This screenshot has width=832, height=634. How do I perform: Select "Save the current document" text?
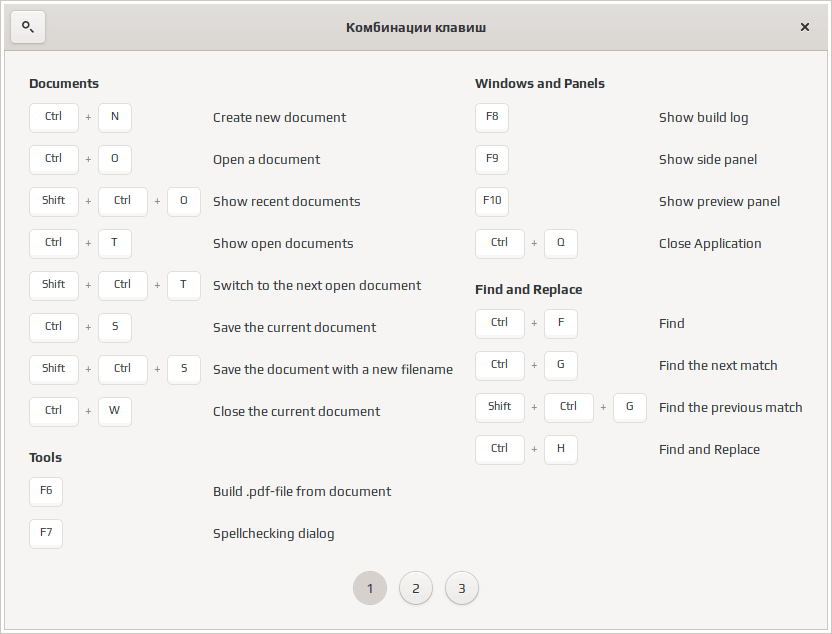pos(294,327)
